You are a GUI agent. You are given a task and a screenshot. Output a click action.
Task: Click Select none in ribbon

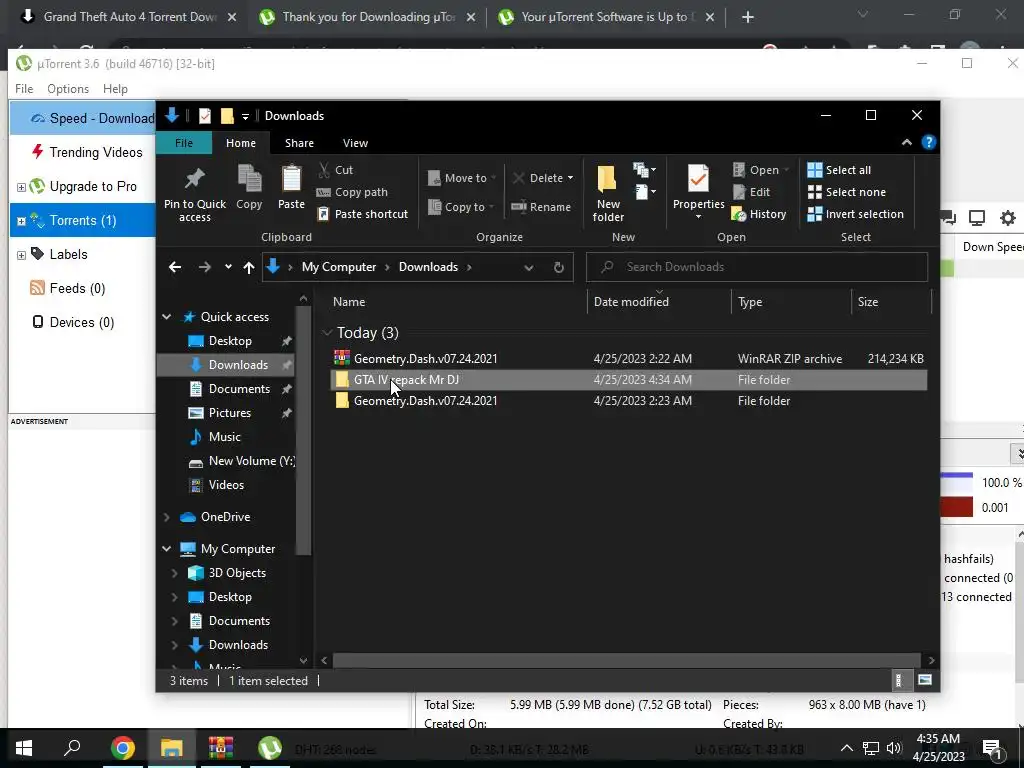pos(847,192)
